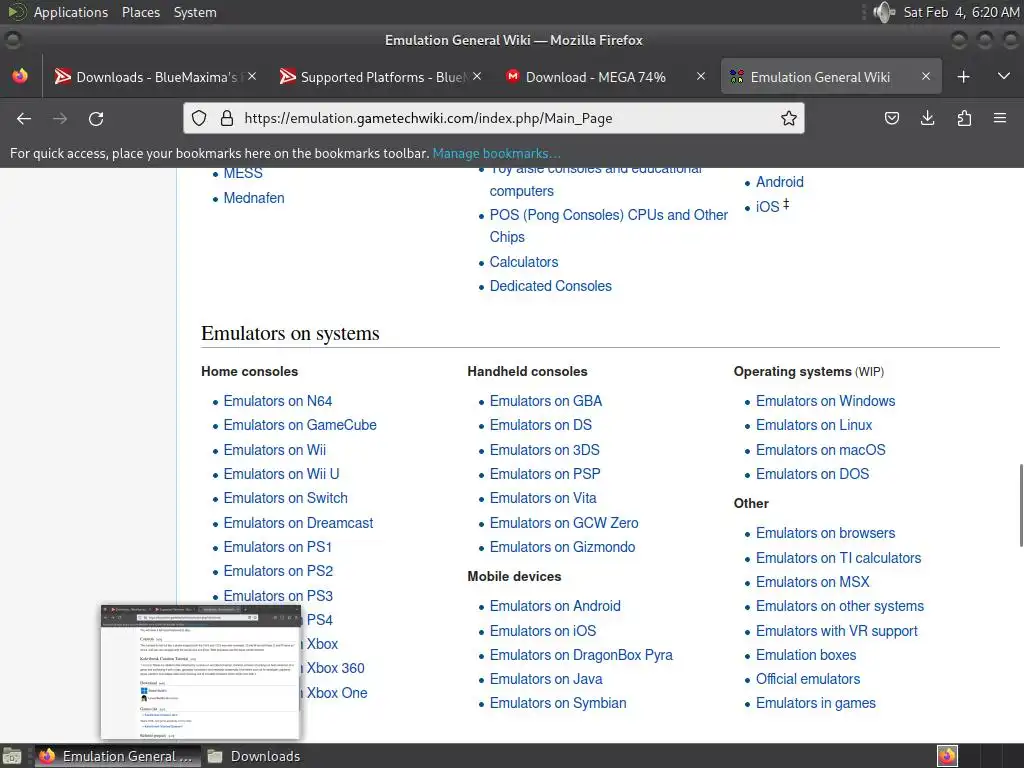Click the tracking protection shield icon
The height and width of the screenshot is (768, 1024).
pyautogui.click(x=199, y=118)
